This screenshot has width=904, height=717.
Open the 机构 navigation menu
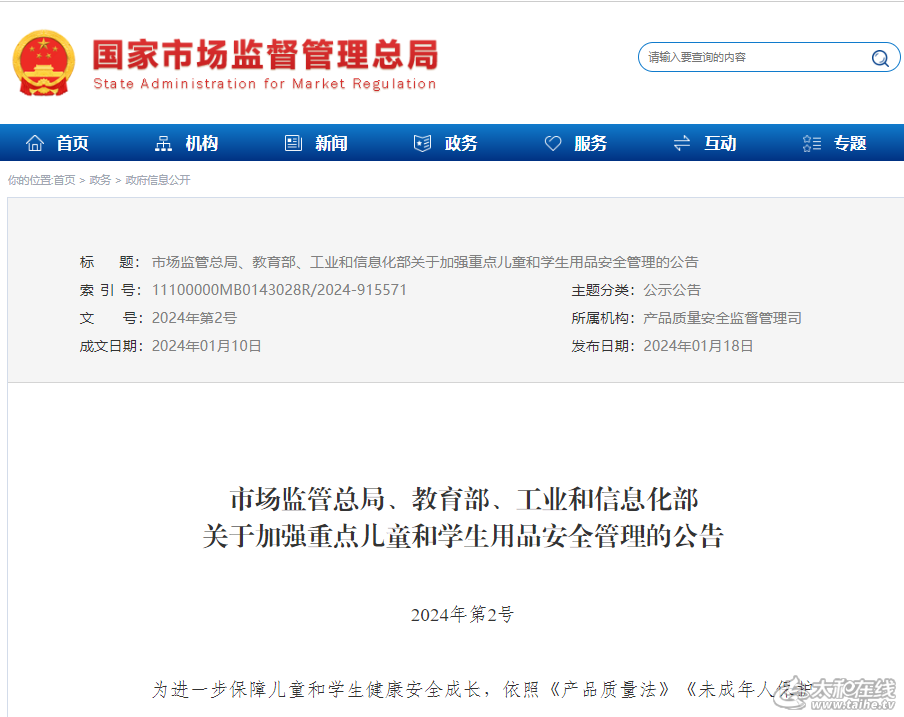click(202, 143)
